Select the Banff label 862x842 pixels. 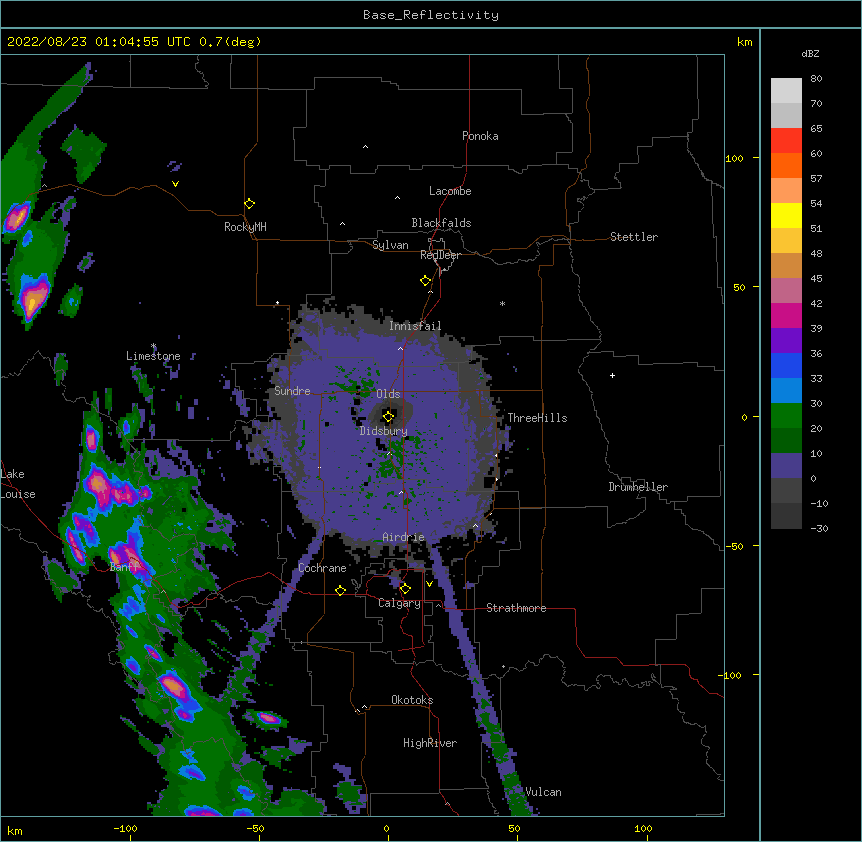(x=125, y=567)
